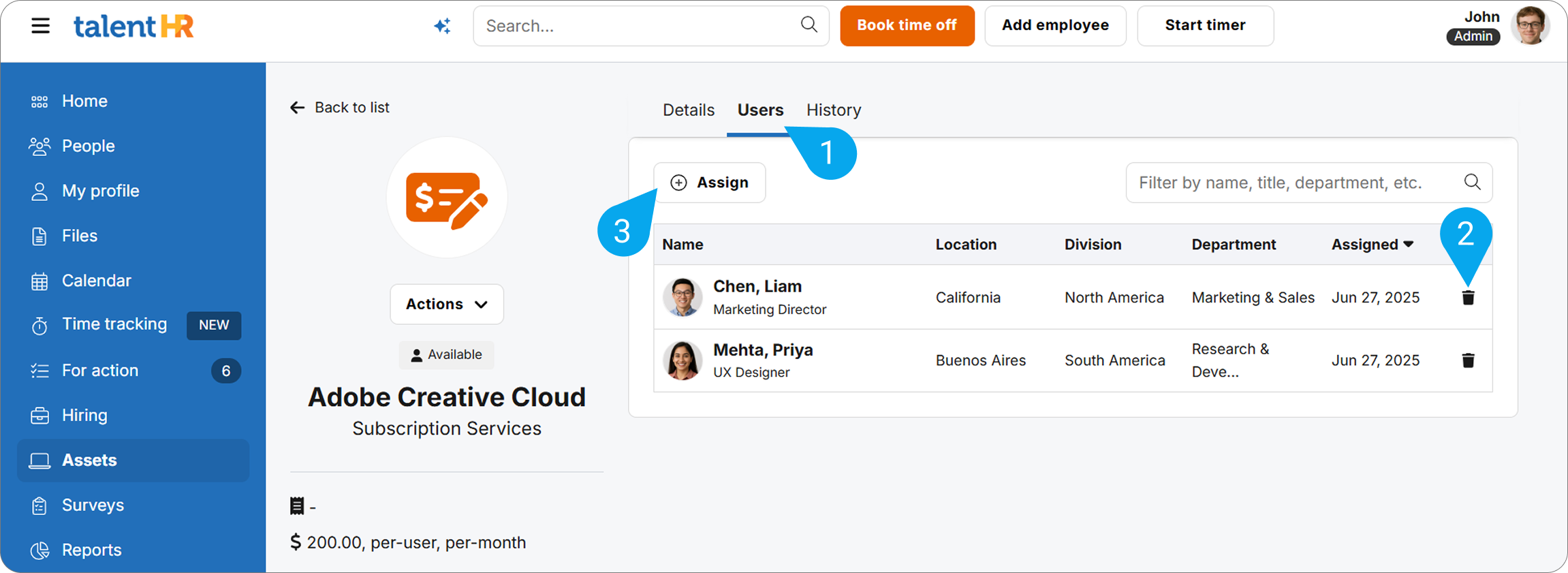Viewport: 1568px width, 573px height.
Task: Click the Buenos Aires location cell
Action: coord(980,360)
